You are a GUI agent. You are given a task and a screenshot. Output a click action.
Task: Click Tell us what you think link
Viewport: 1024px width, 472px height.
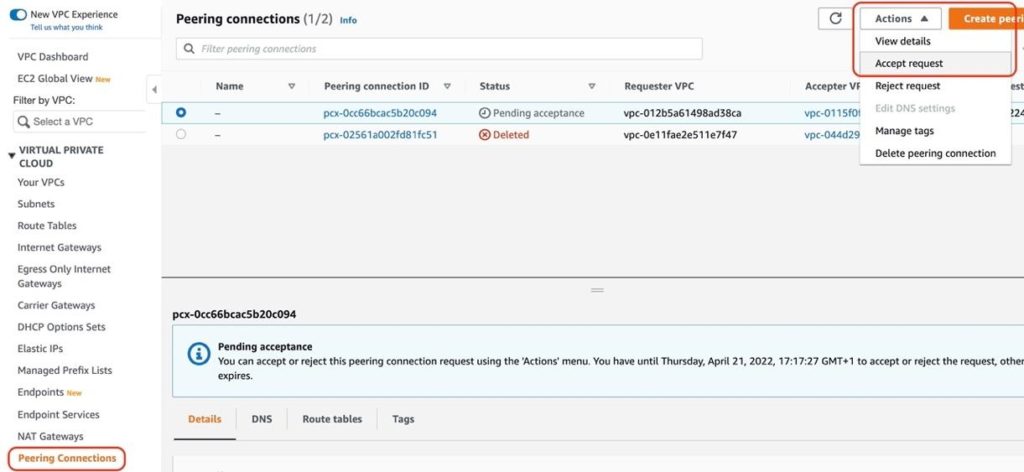[x=66, y=27]
